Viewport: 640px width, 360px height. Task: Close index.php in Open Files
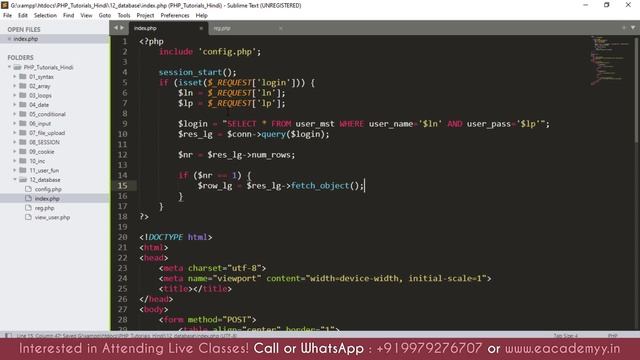[x=9, y=39]
